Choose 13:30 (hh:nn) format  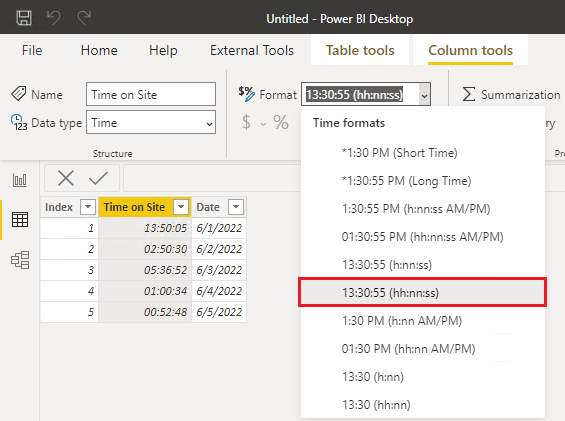tap(423, 405)
